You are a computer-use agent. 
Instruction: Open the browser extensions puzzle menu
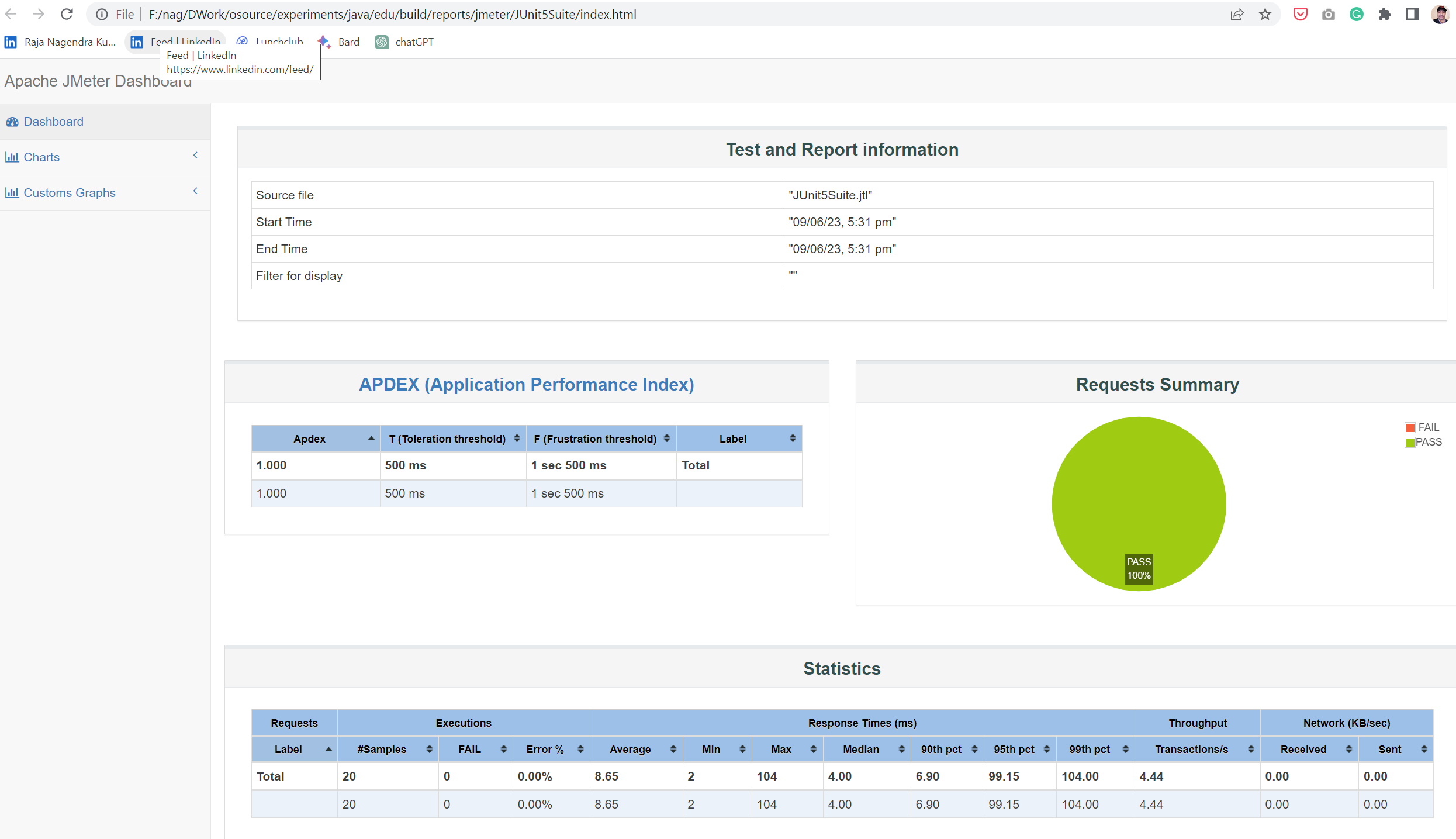click(1385, 14)
